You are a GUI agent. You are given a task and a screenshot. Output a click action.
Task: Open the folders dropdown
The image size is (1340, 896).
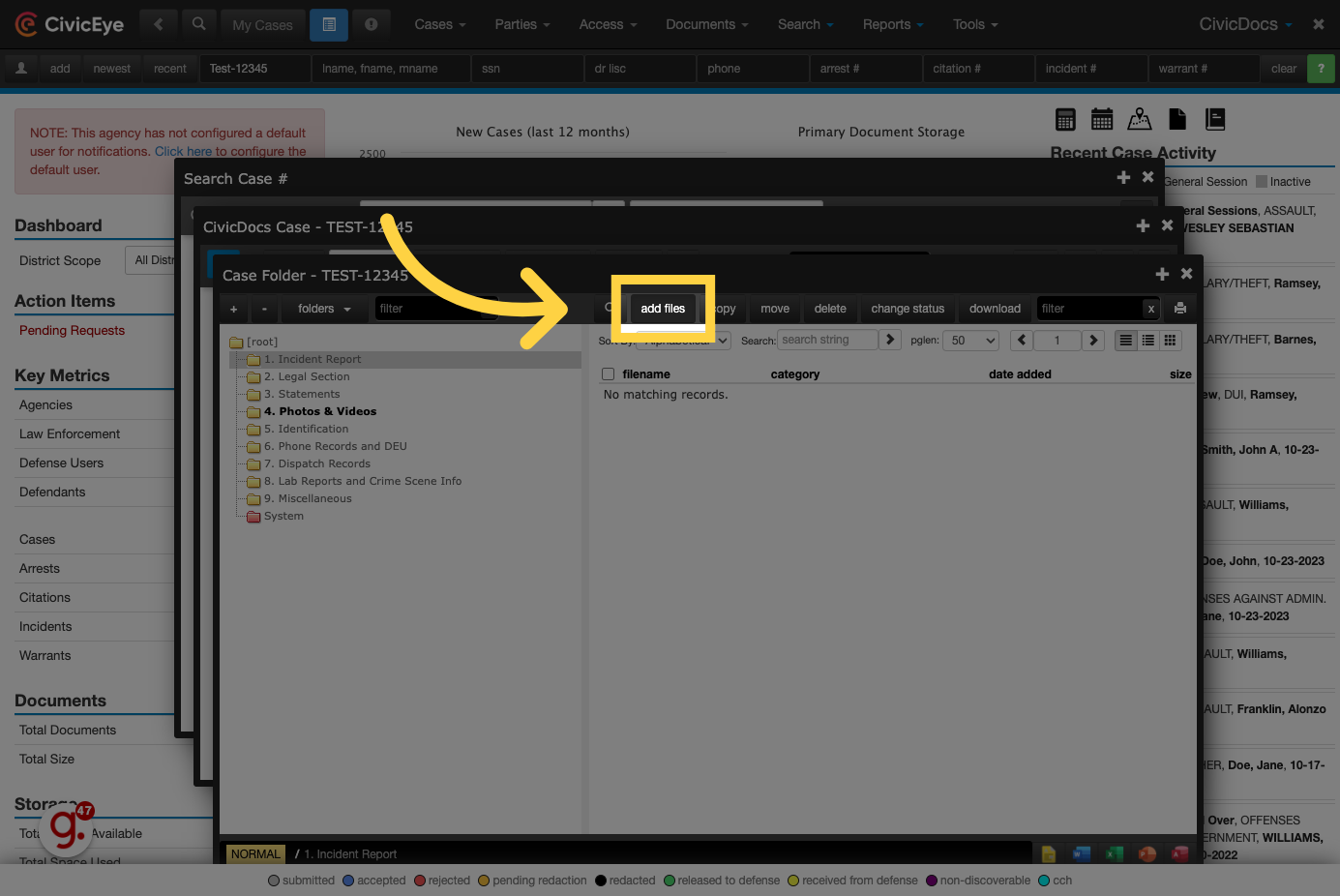pos(324,309)
